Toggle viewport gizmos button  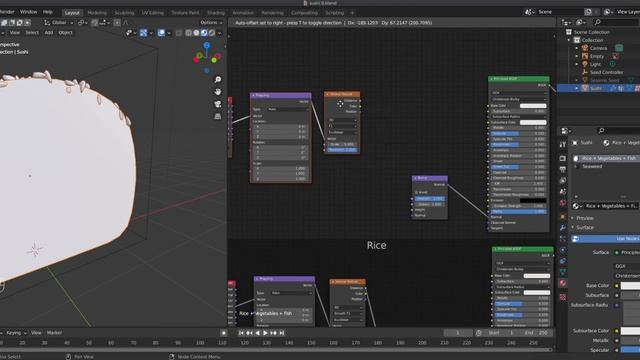[143, 33]
